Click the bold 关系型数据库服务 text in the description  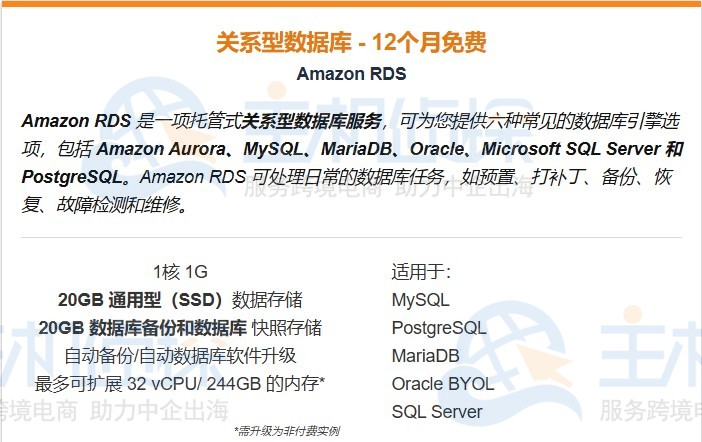[x=312, y=122]
